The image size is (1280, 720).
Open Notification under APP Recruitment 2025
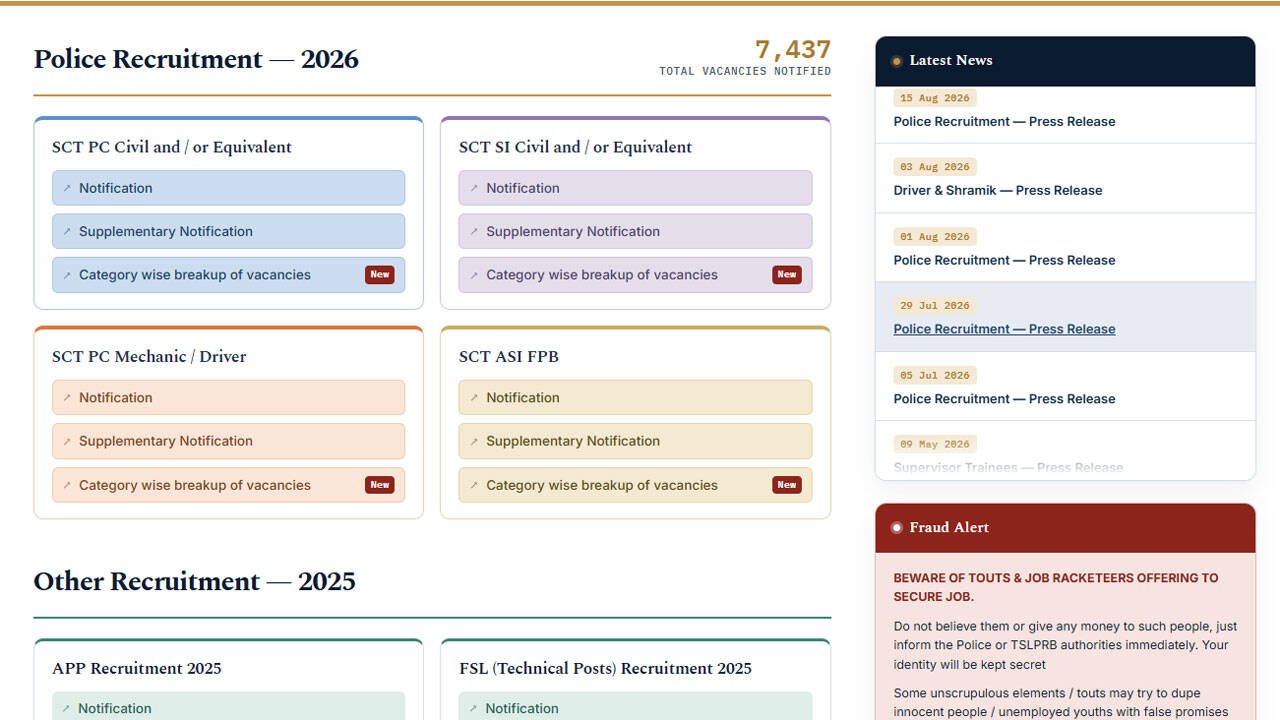(228, 706)
